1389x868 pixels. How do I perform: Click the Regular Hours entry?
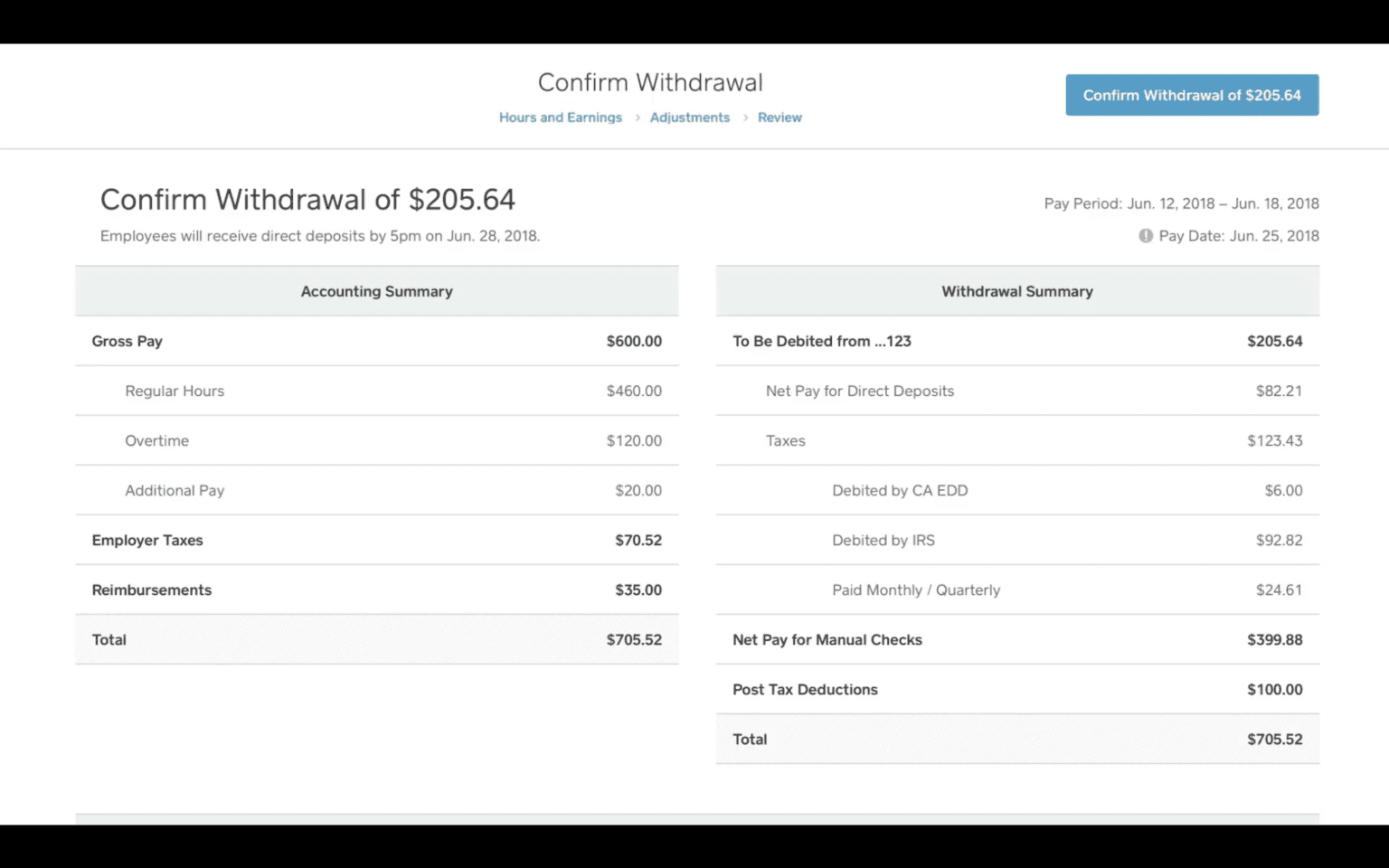tap(376, 391)
